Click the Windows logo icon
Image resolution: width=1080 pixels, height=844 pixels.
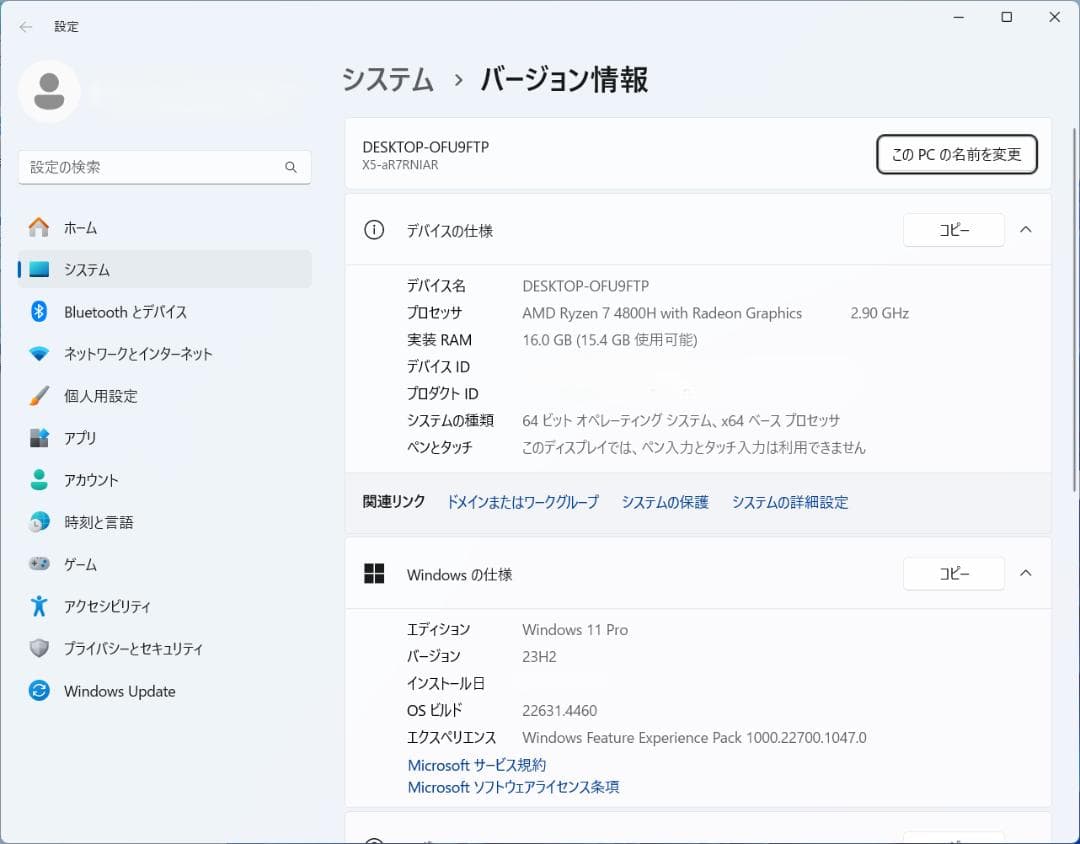click(374, 573)
